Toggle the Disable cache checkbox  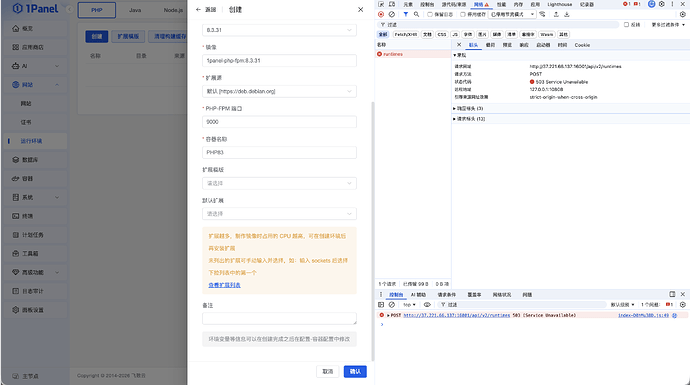[x=463, y=15]
